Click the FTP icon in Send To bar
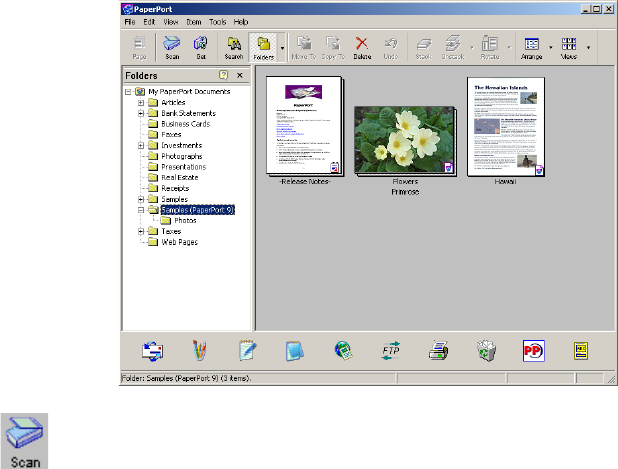The width and height of the screenshot is (618, 469). (391, 350)
